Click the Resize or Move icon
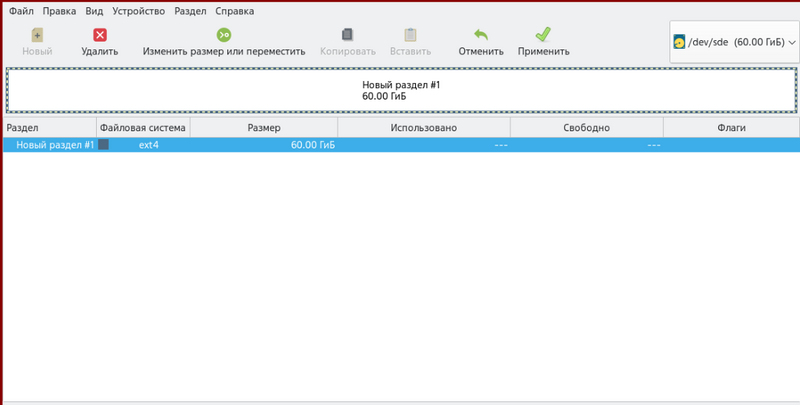Image resolution: width=800 pixels, height=405 pixels. [x=223, y=35]
